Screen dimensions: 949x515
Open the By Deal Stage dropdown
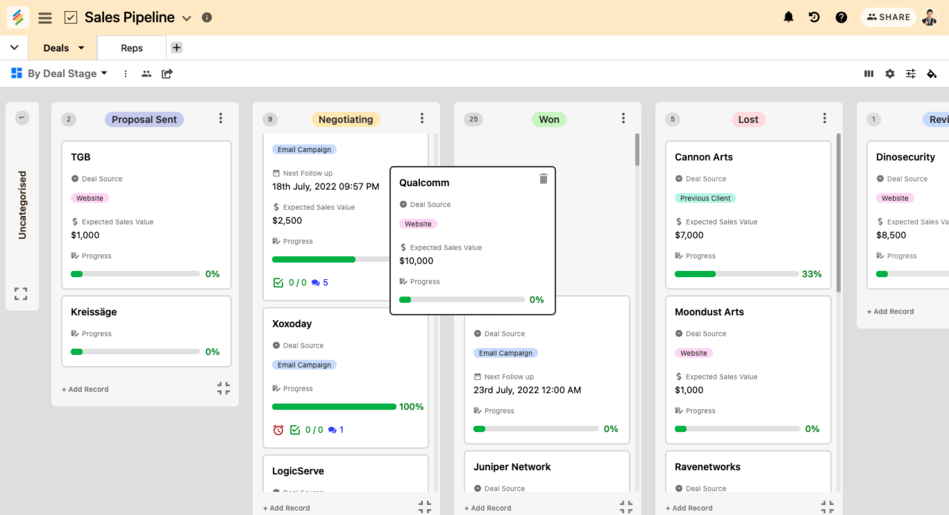(x=60, y=74)
